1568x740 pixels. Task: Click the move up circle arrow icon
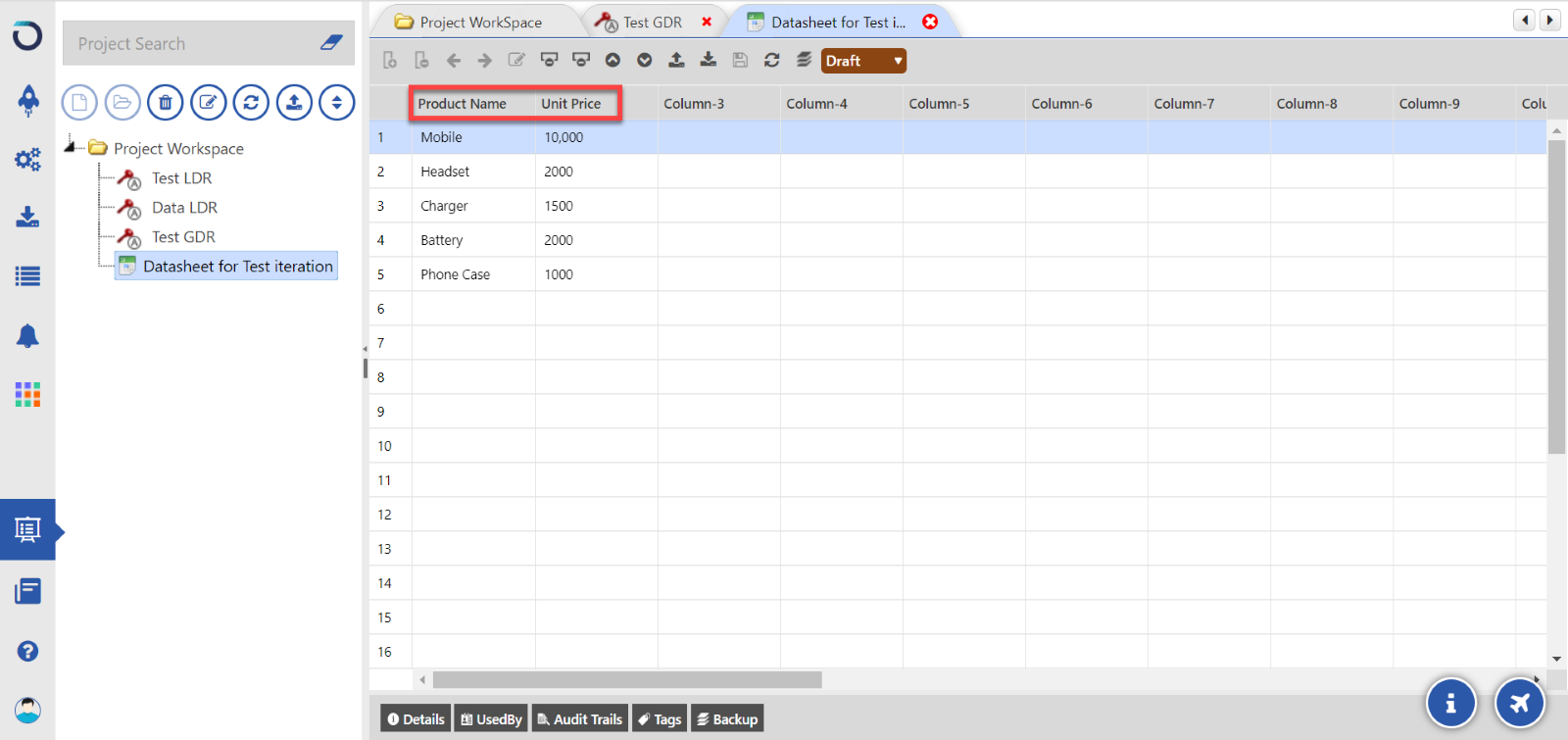tap(612, 61)
